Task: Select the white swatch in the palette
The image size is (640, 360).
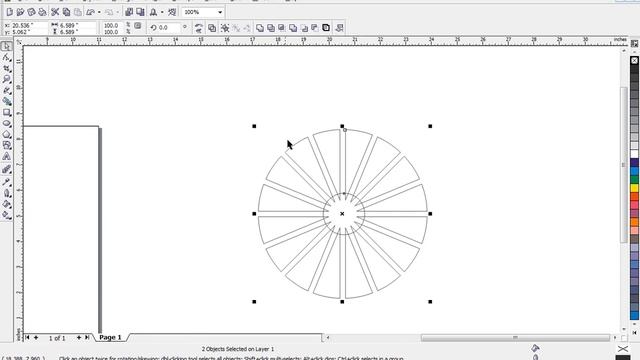Action: click(x=635, y=154)
